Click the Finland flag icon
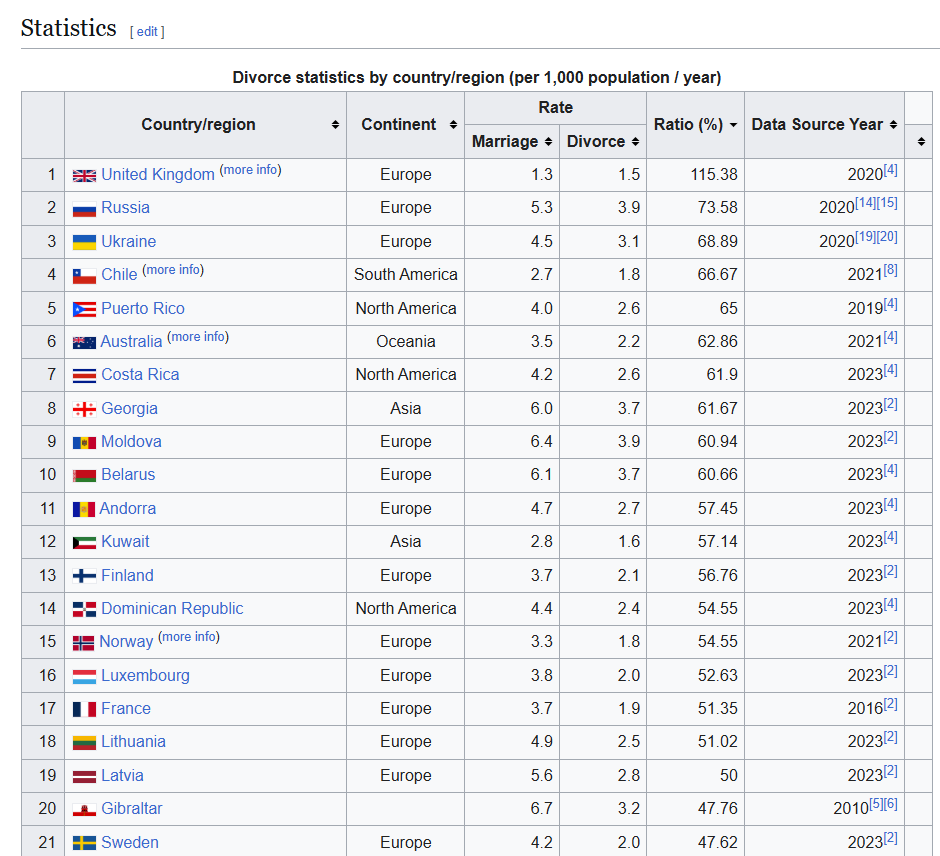Viewport: 940px width, 856px height. click(84, 576)
